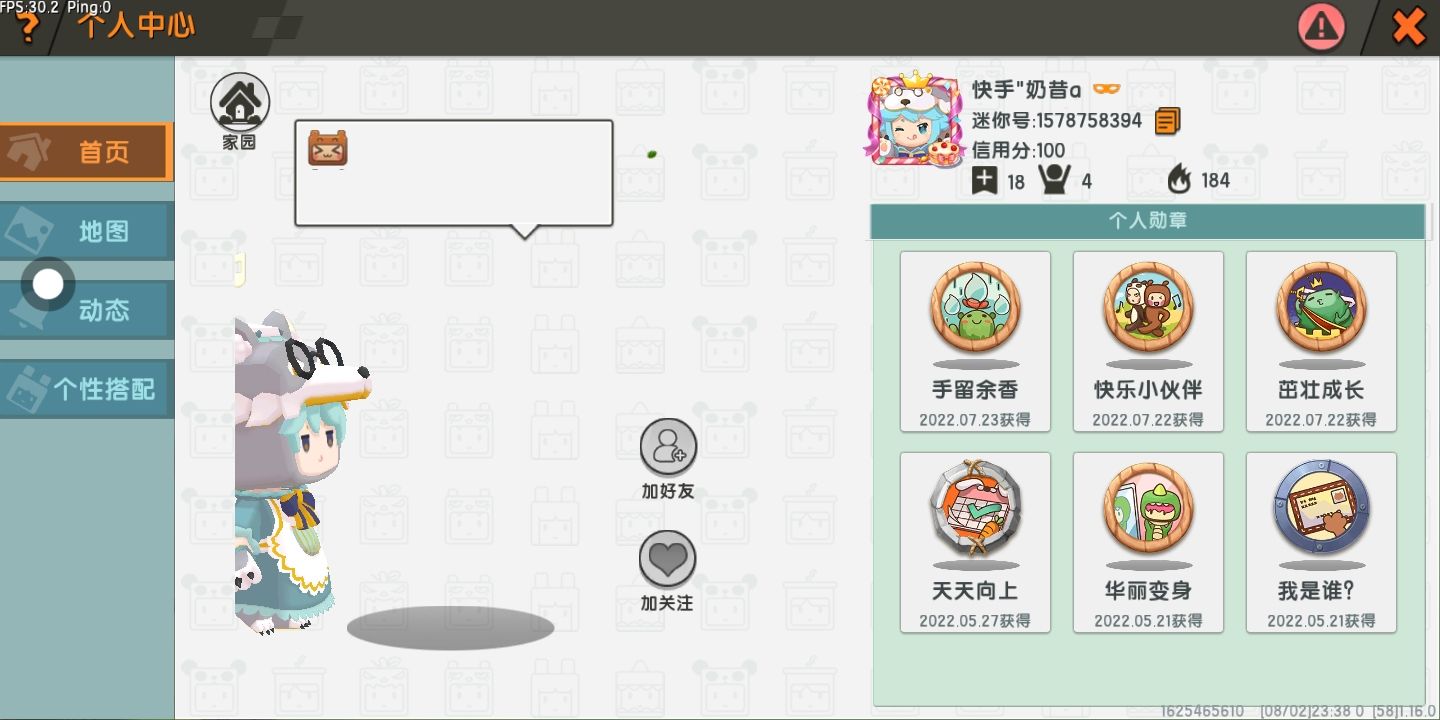This screenshot has height=720, width=1440.
Task: Tap the white floating joystick circle
Action: (x=47, y=285)
